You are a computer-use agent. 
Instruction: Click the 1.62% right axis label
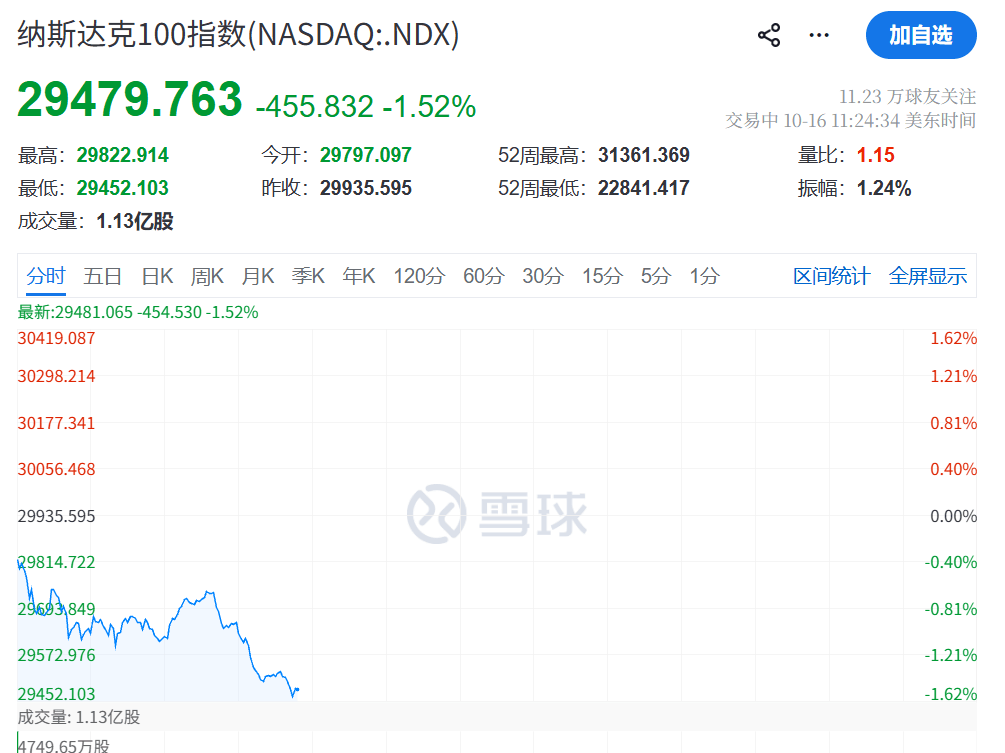click(953, 338)
